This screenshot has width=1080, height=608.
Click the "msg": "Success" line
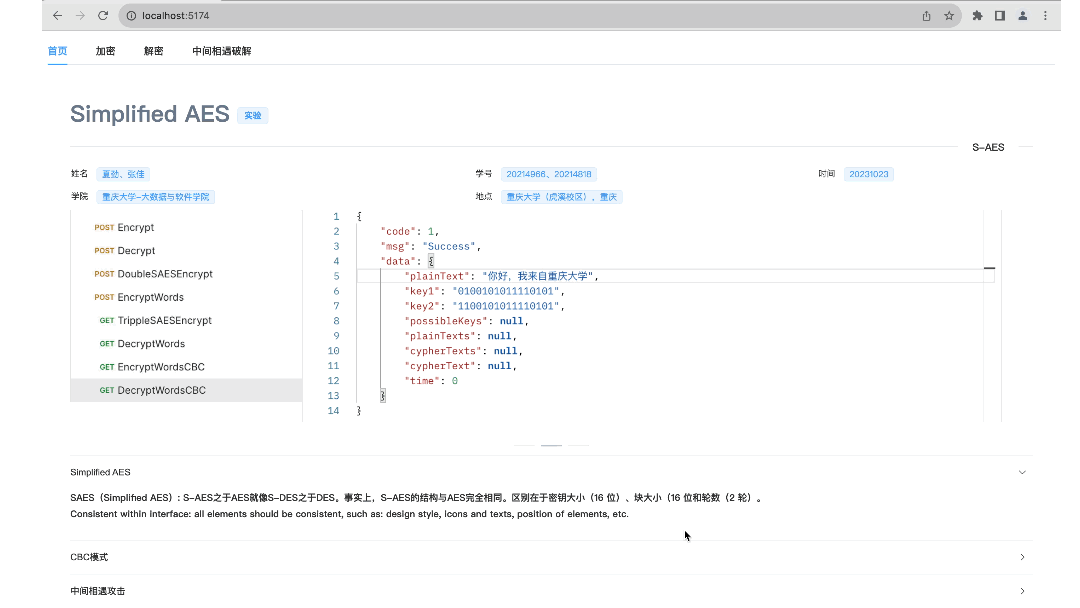[430, 247]
